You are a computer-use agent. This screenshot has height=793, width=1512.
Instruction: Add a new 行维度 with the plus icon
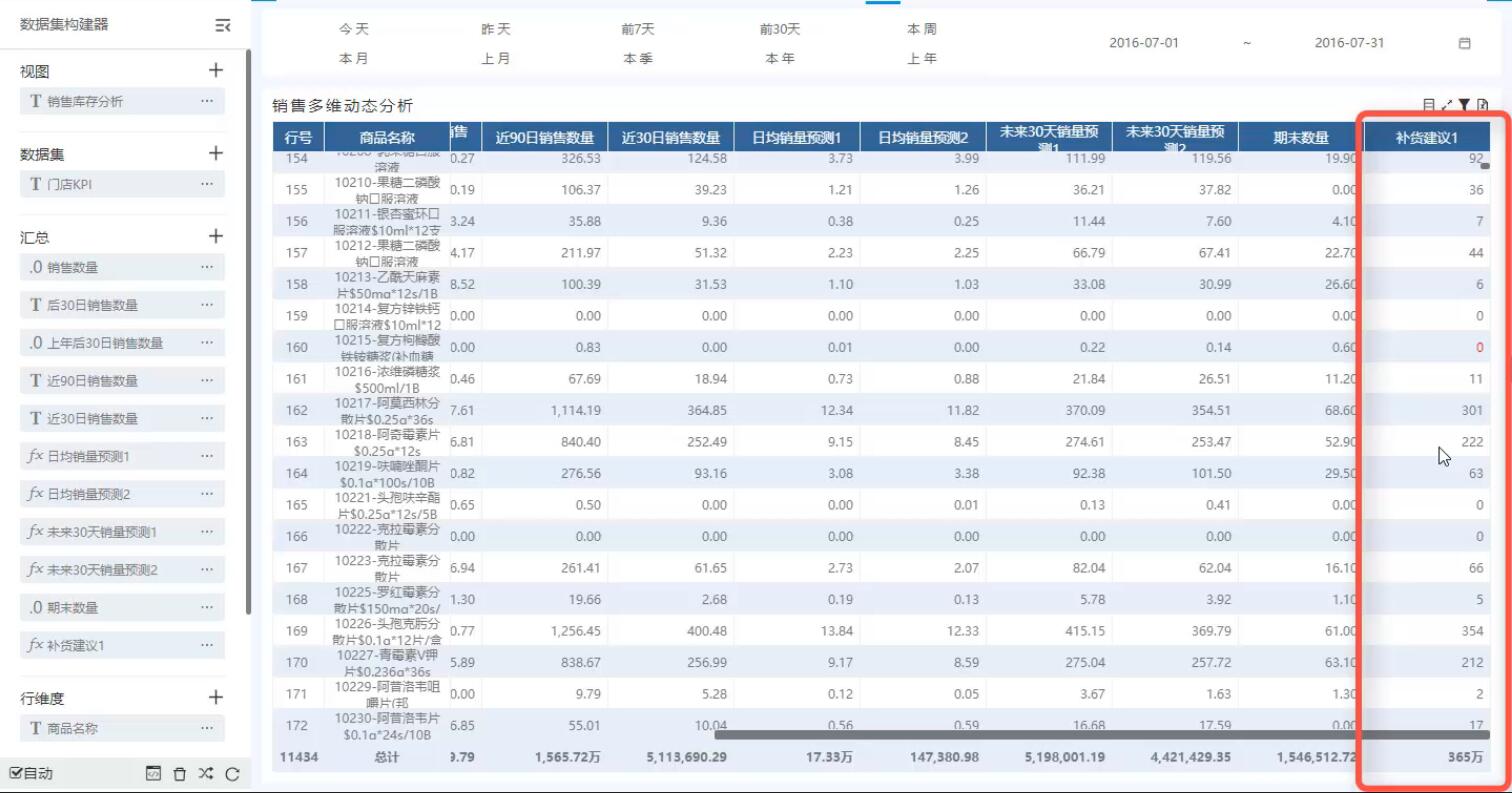pyautogui.click(x=215, y=697)
